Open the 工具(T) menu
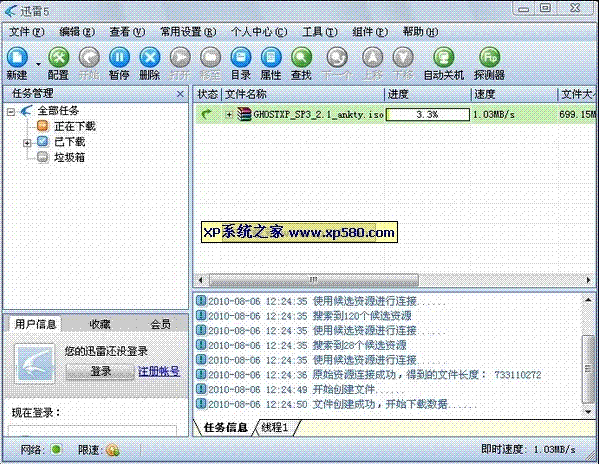This screenshot has width=599, height=464. (319, 32)
